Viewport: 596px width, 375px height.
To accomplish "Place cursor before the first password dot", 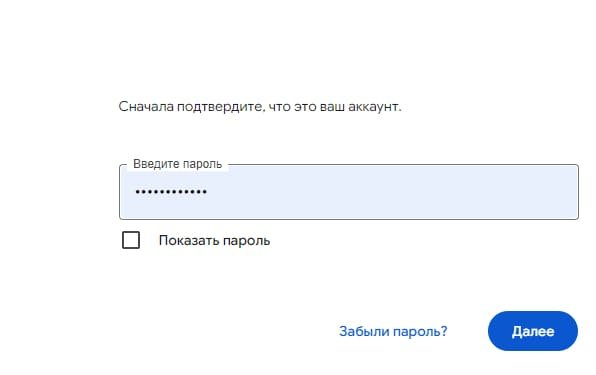I will pos(135,192).
